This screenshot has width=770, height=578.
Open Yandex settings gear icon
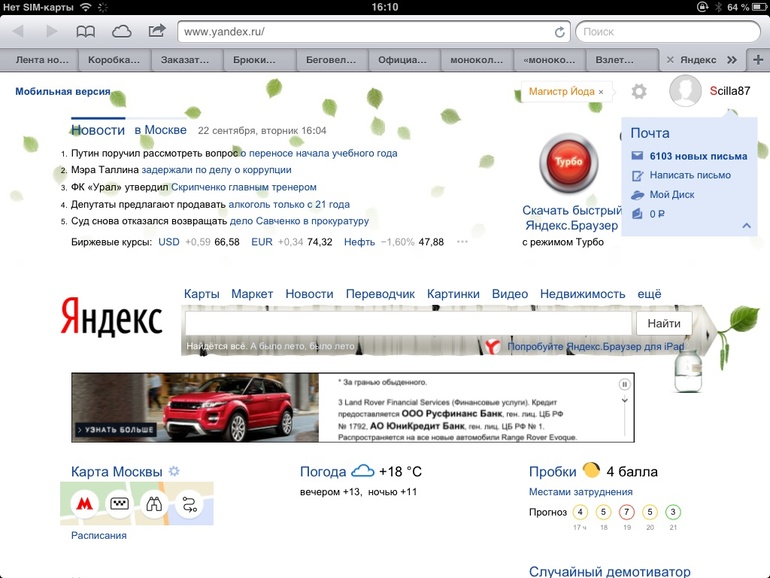639,91
